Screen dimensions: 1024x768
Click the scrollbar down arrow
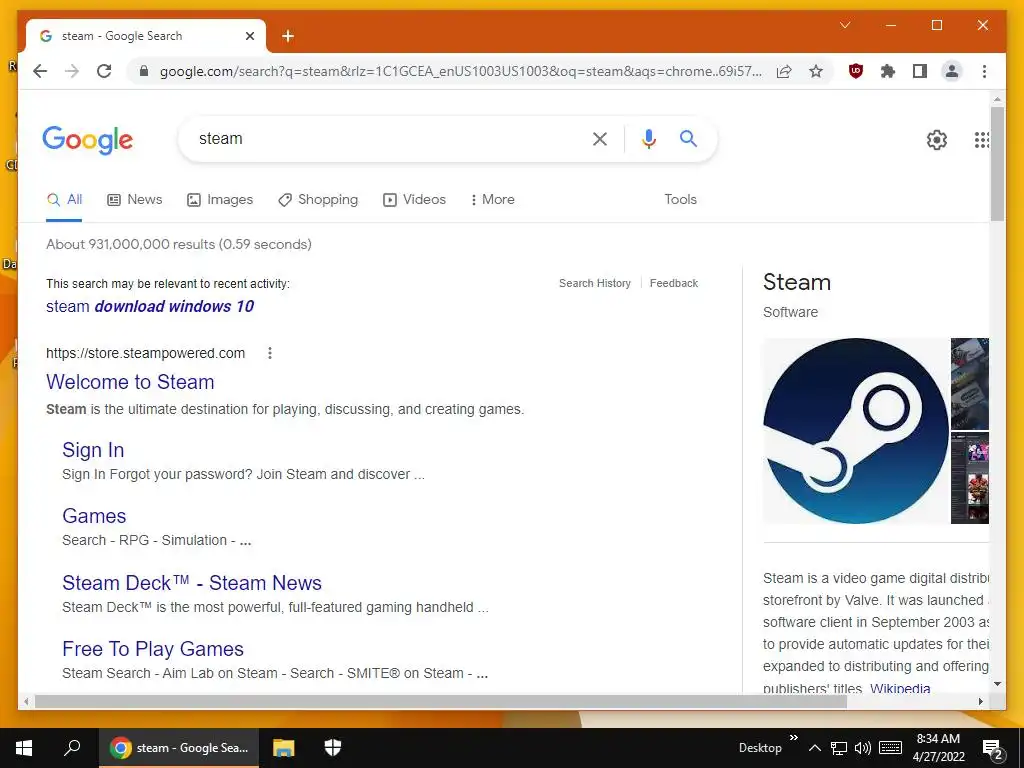pos(997,684)
